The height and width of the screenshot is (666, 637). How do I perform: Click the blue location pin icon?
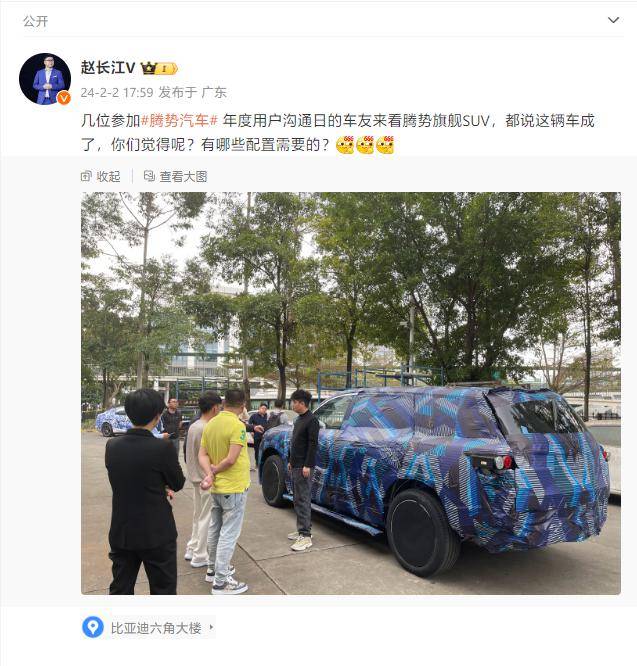pos(93,627)
